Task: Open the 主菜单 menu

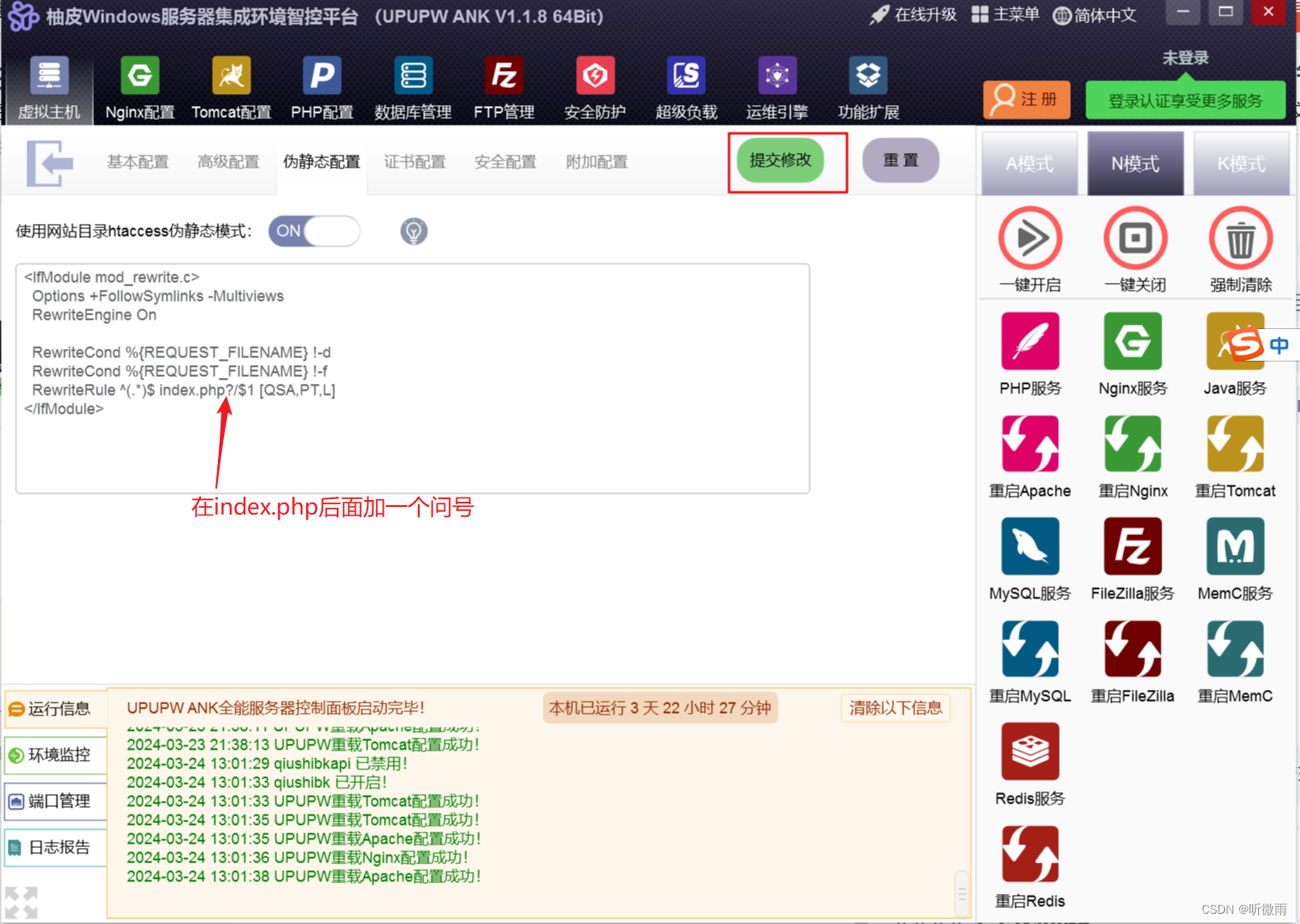Action: click(1005, 15)
